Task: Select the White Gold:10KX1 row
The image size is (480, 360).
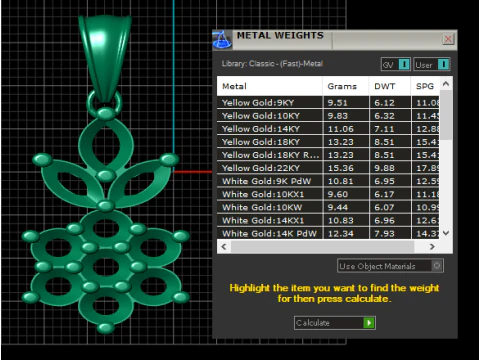Action: point(328,194)
